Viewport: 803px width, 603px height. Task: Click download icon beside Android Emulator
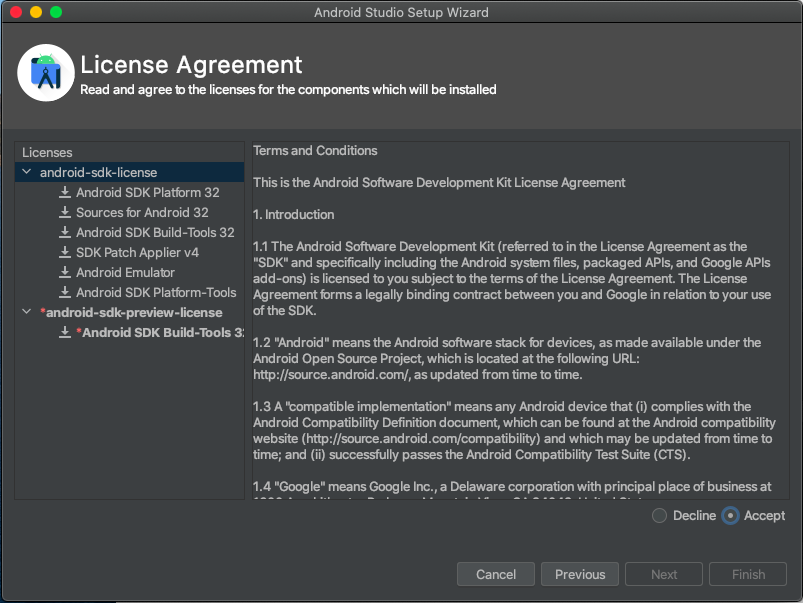pyautogui.click(x=65, y=272)
